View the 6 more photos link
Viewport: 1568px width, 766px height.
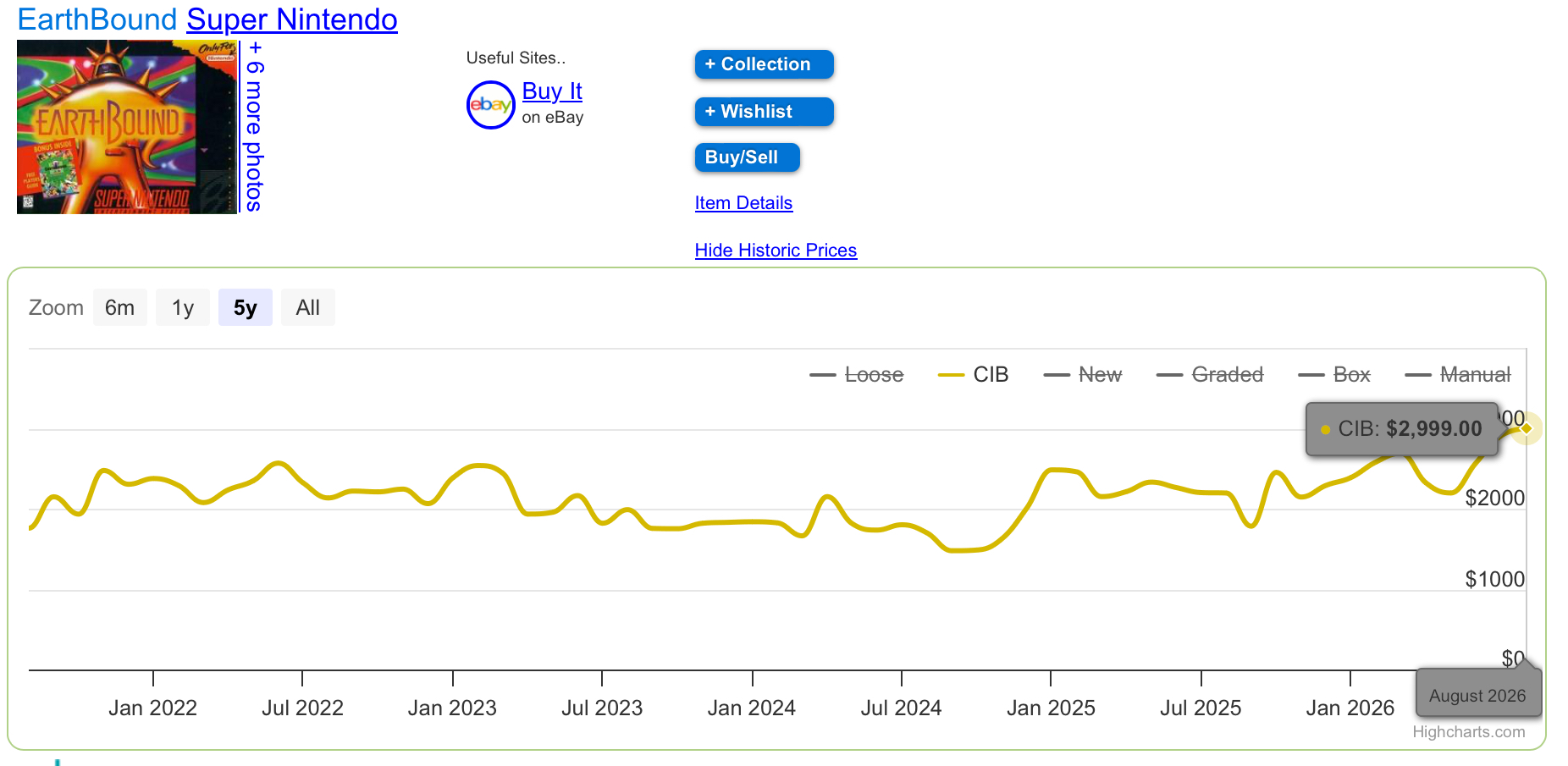pyautogui.click(x=254, y=126)
